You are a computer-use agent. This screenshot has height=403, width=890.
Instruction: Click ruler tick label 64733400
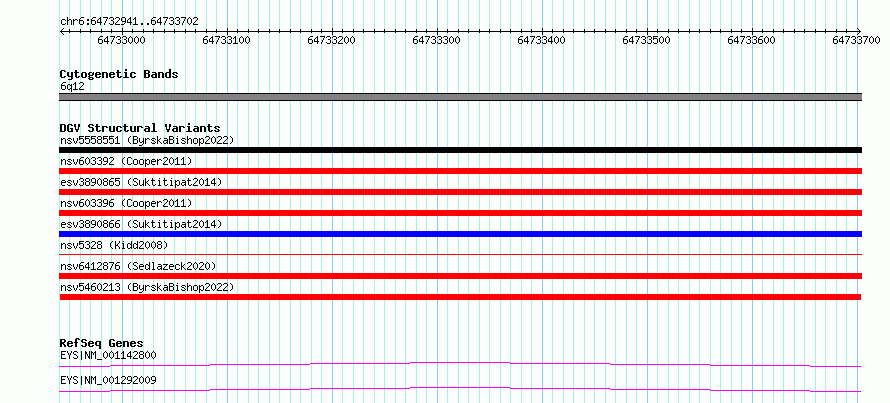(x=542, y=40)
